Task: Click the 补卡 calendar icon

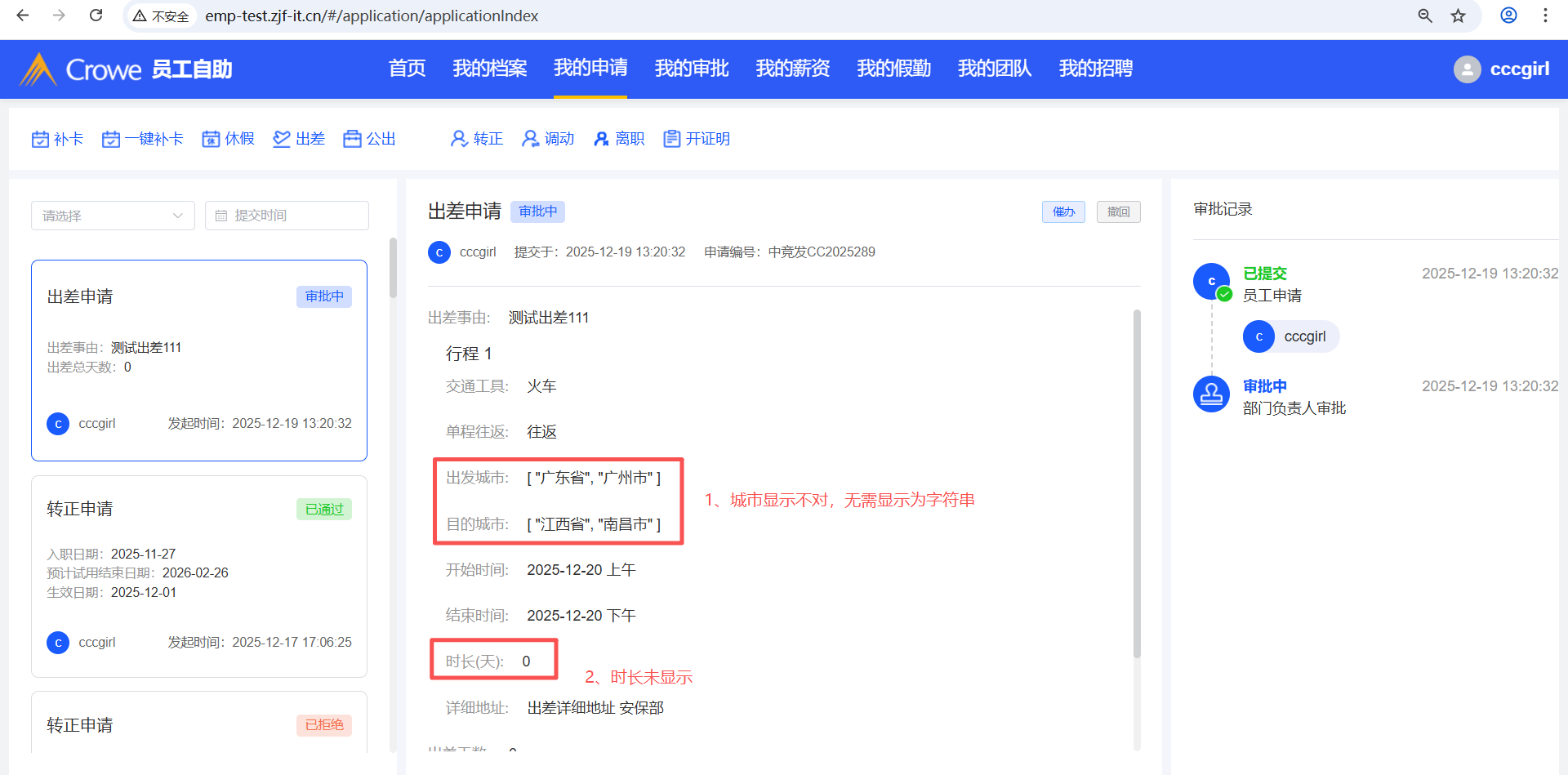Action: coord(40,140)
